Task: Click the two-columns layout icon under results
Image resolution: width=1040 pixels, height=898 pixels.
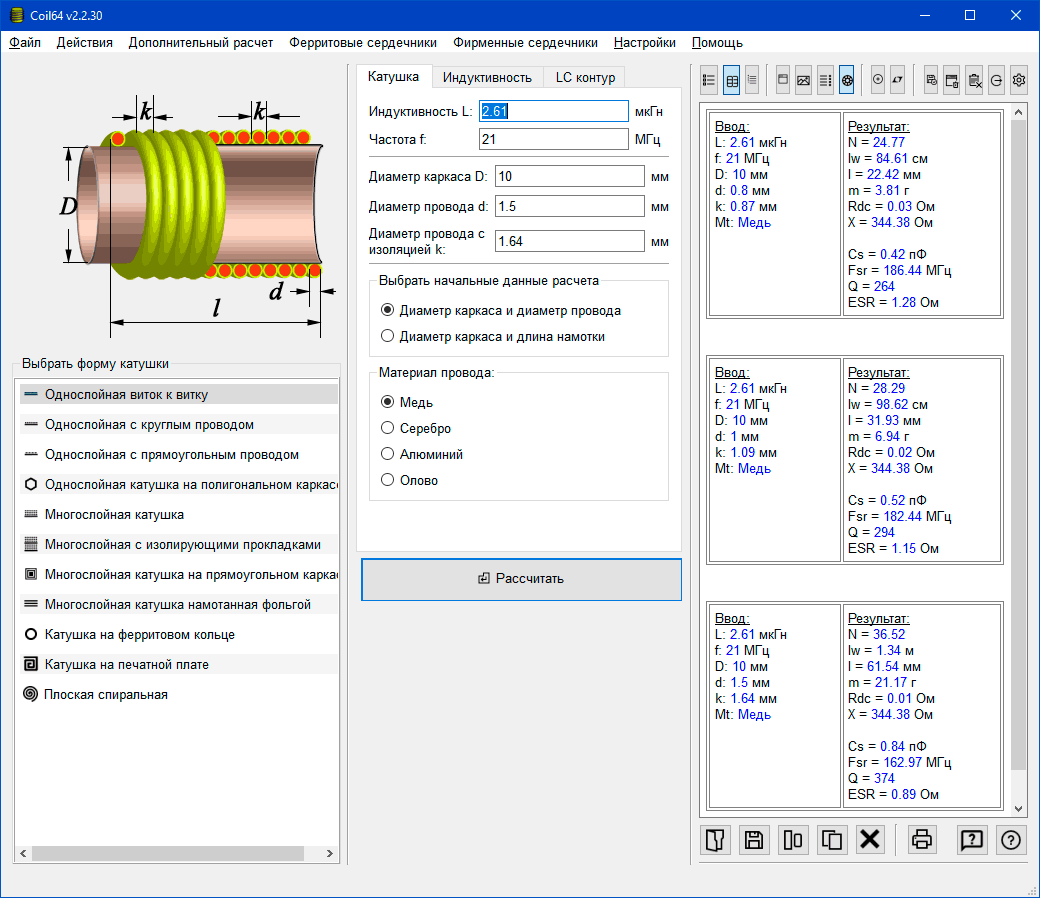Action: point(793,840)
